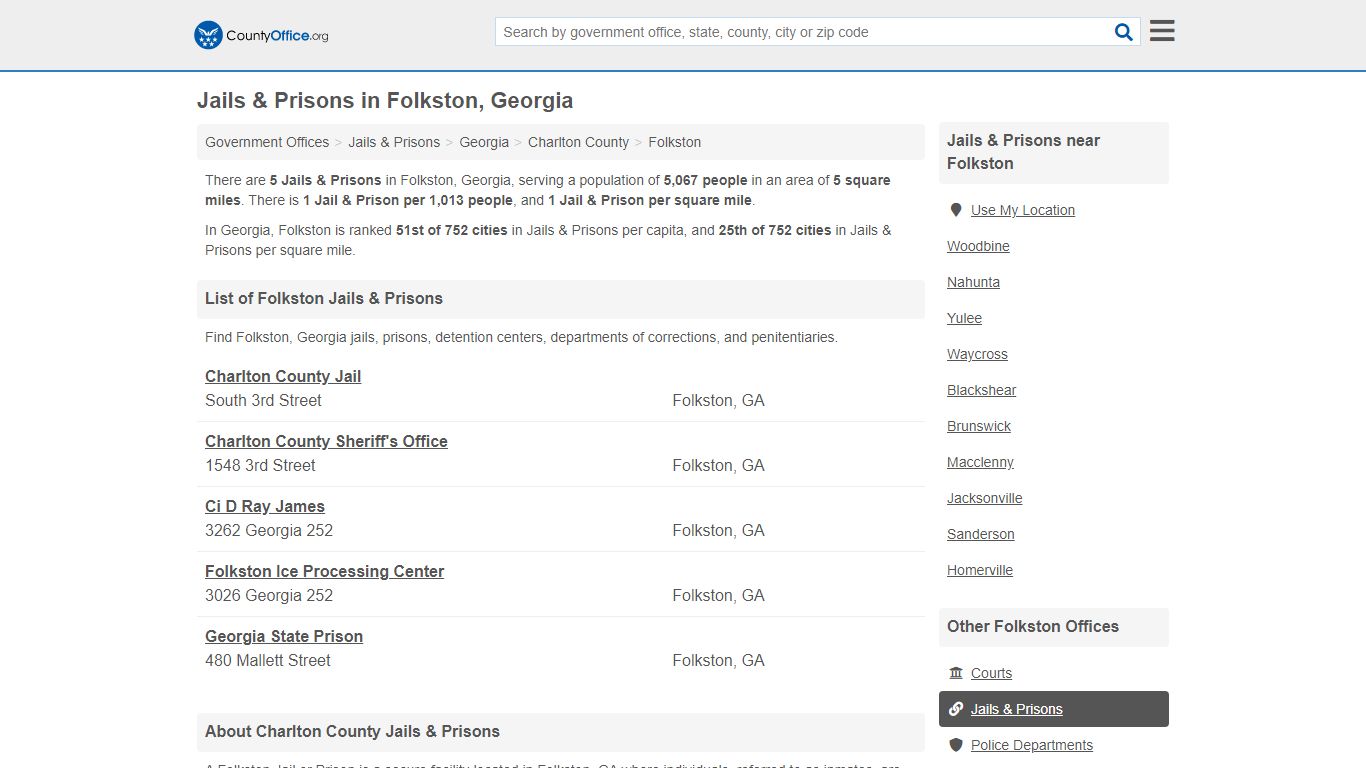Image resolution: width=1366 pixels, height=768 pixels.
Task: Open Charlton County breadcrumb link
Action: (x=578, y=142)
